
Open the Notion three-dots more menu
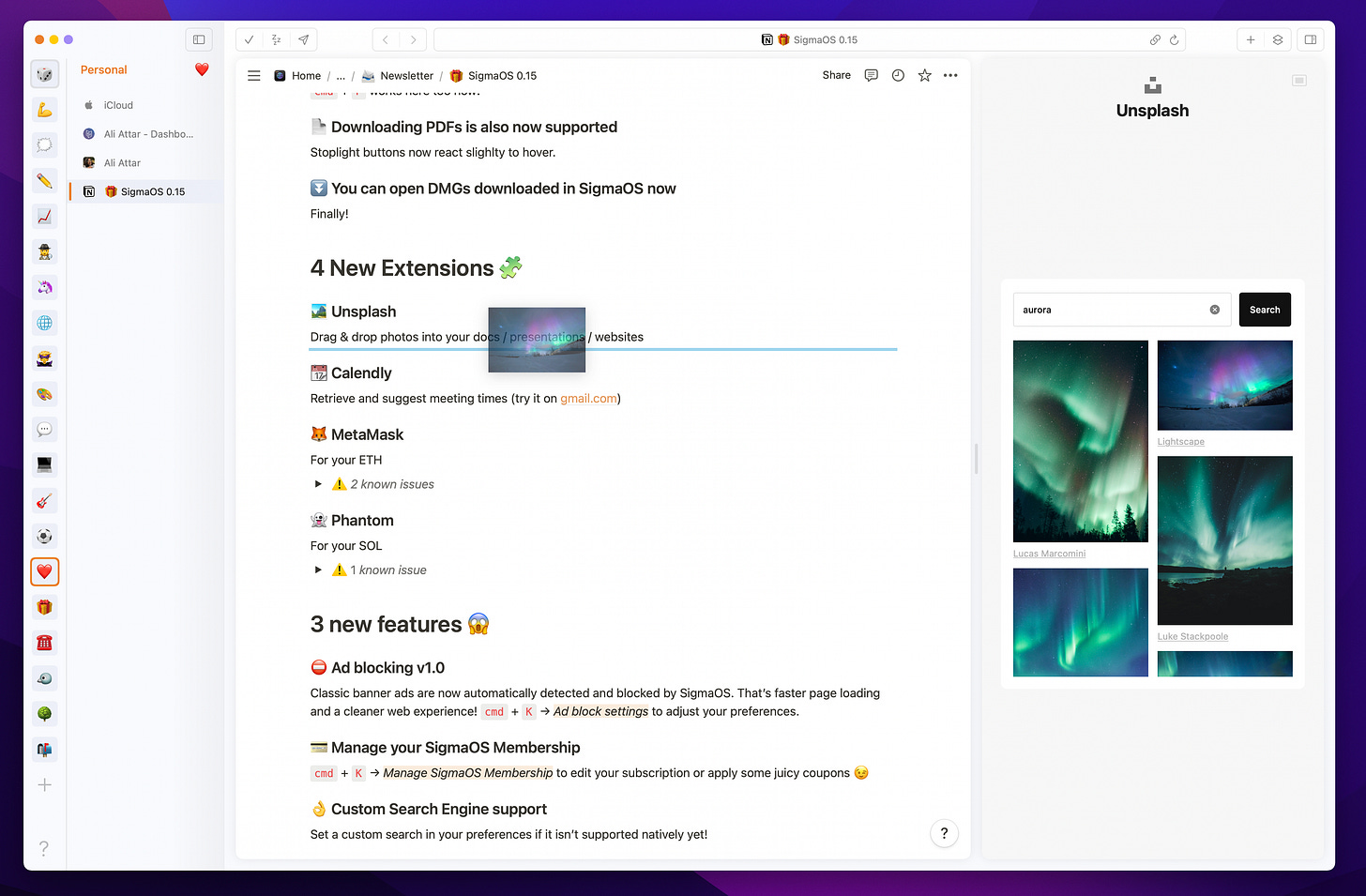pos(950,75)
